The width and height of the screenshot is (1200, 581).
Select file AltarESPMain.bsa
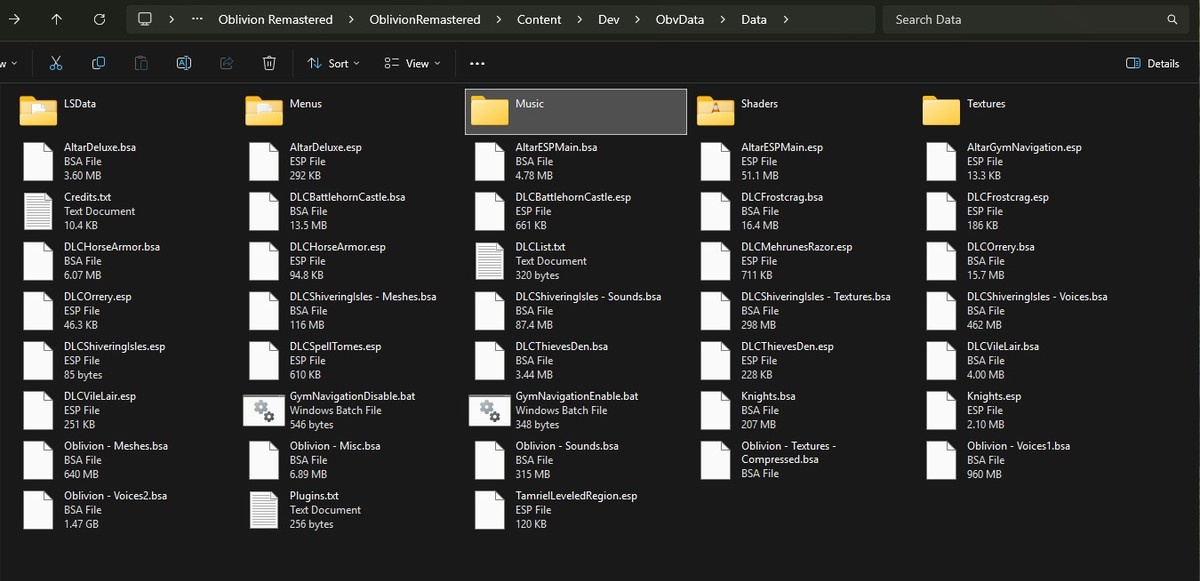[577, 161]
